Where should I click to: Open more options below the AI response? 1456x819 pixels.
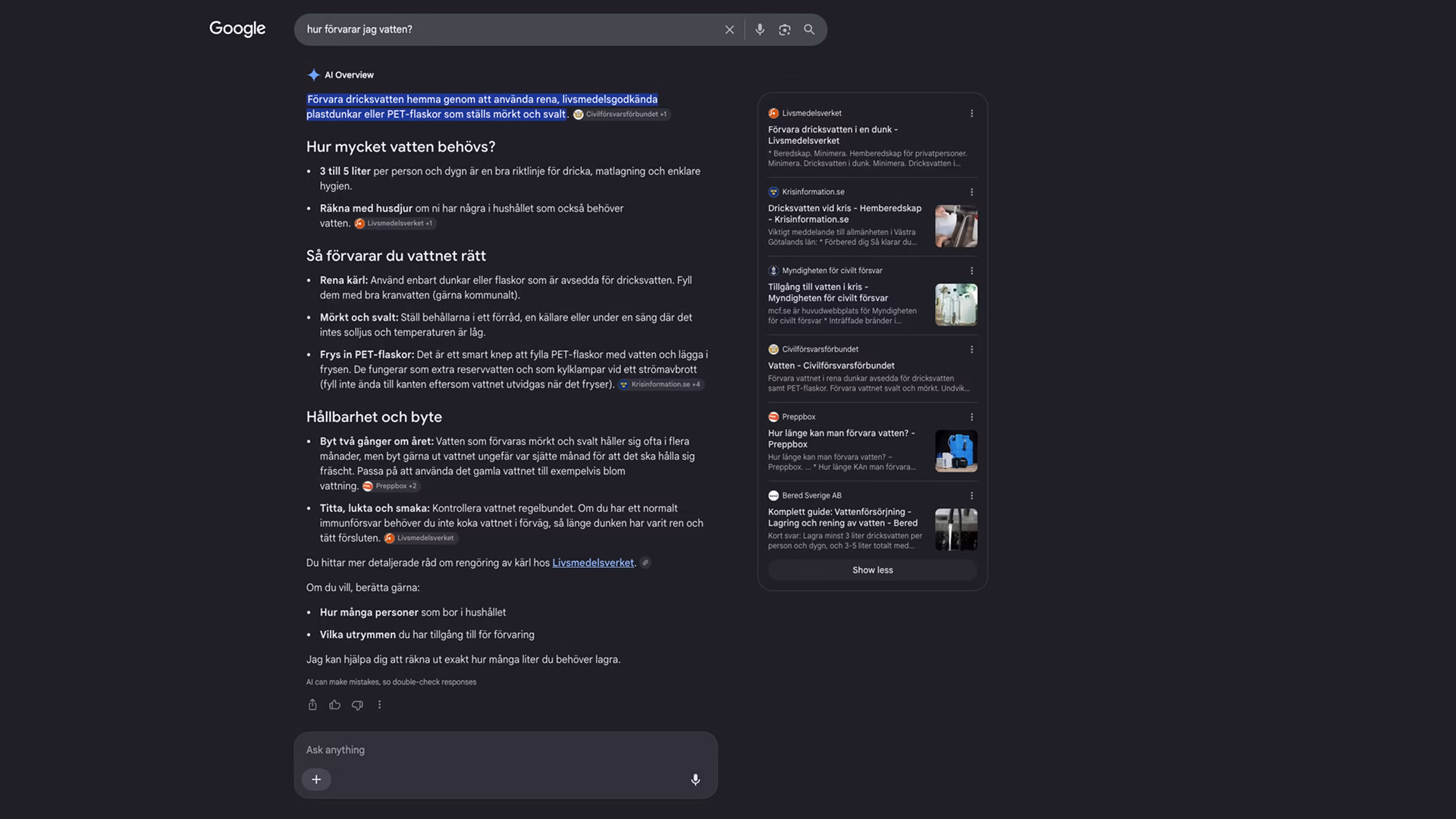tap(379, 704)
